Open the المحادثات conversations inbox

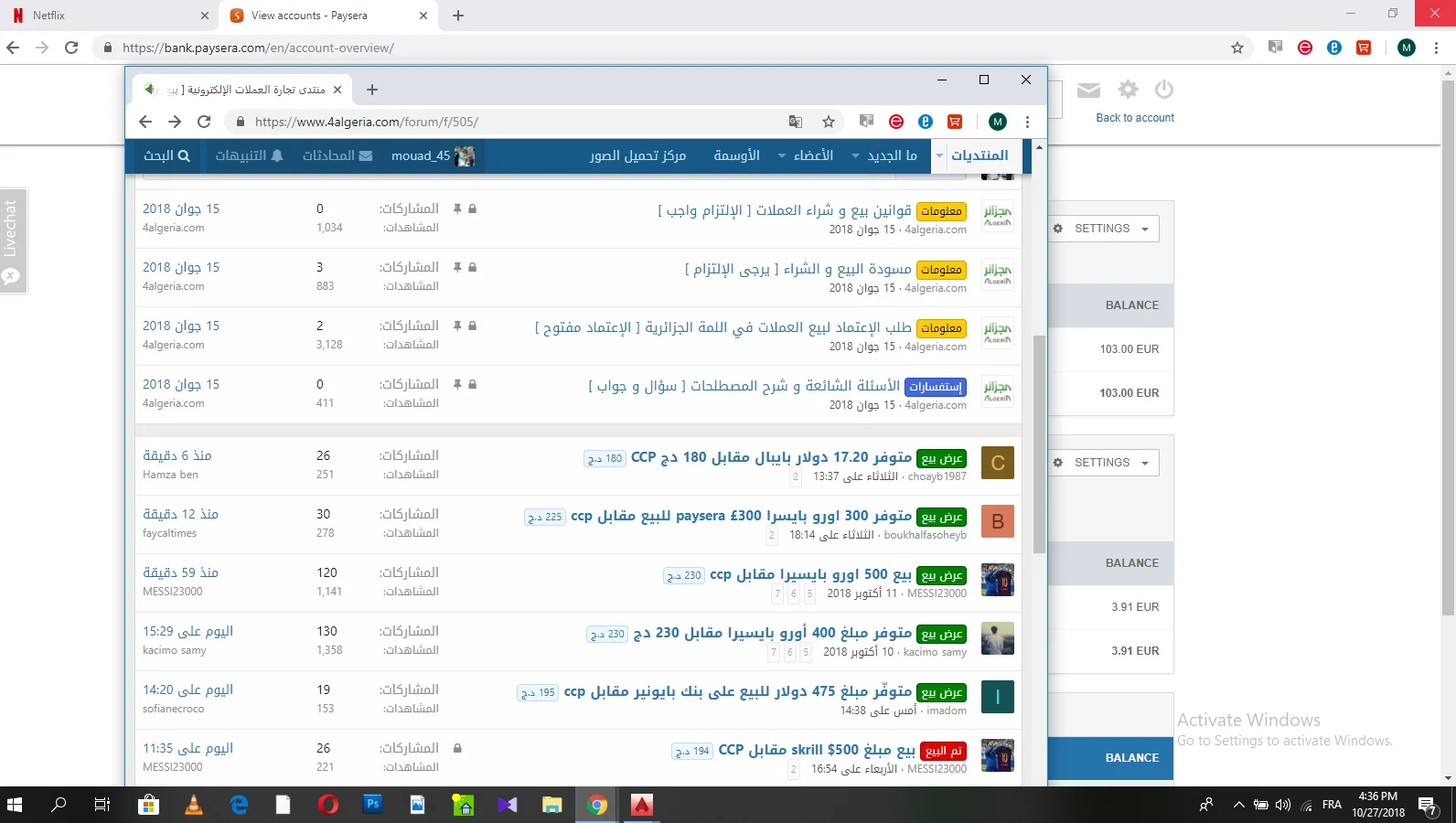pyautogui.click(x=337, y=155)
